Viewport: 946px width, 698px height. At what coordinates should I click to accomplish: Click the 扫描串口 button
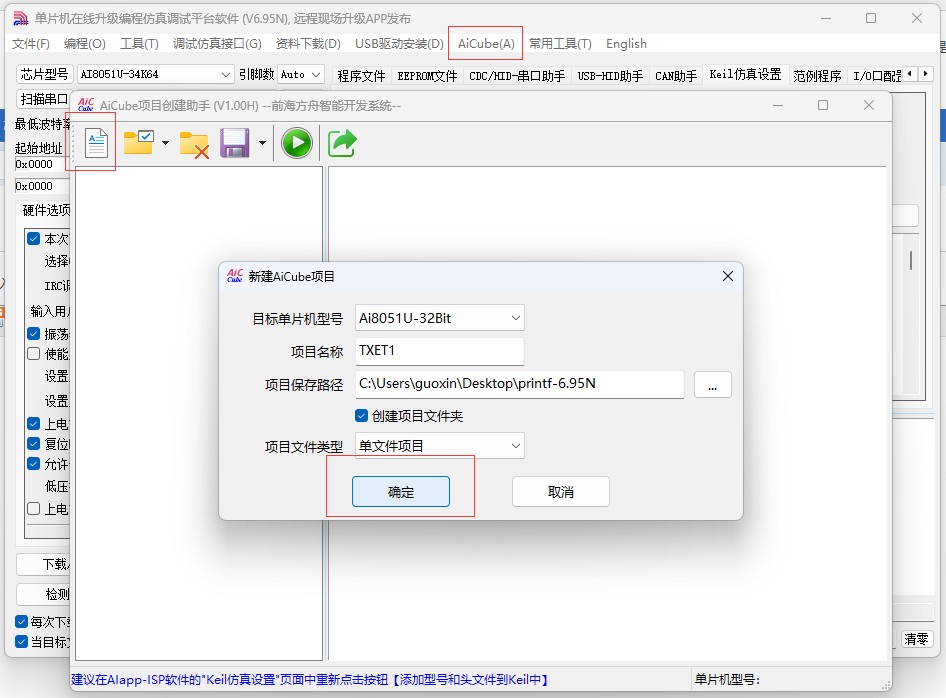coord(43,99)
